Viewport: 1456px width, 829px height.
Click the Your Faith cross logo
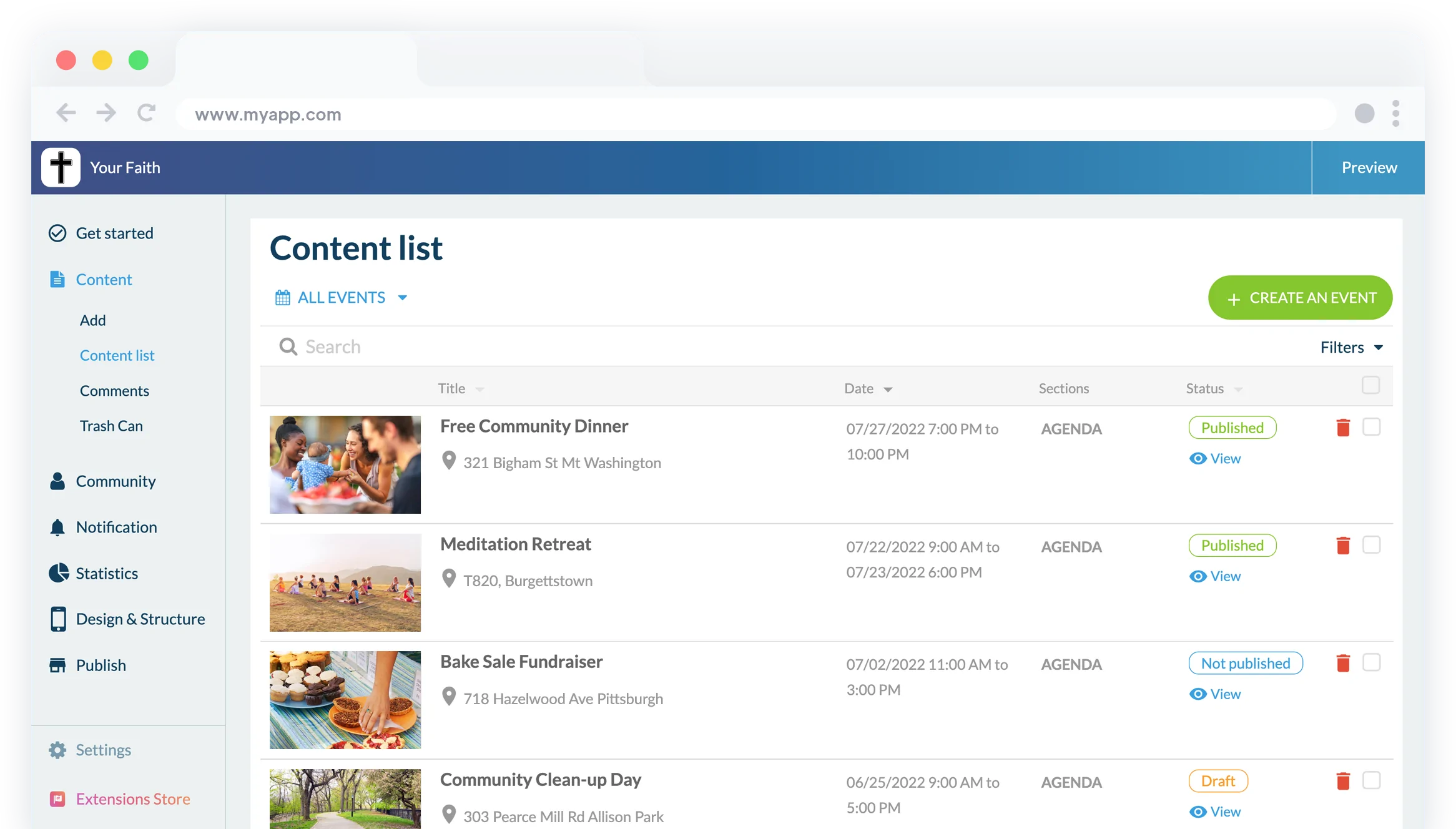[61, 167]
